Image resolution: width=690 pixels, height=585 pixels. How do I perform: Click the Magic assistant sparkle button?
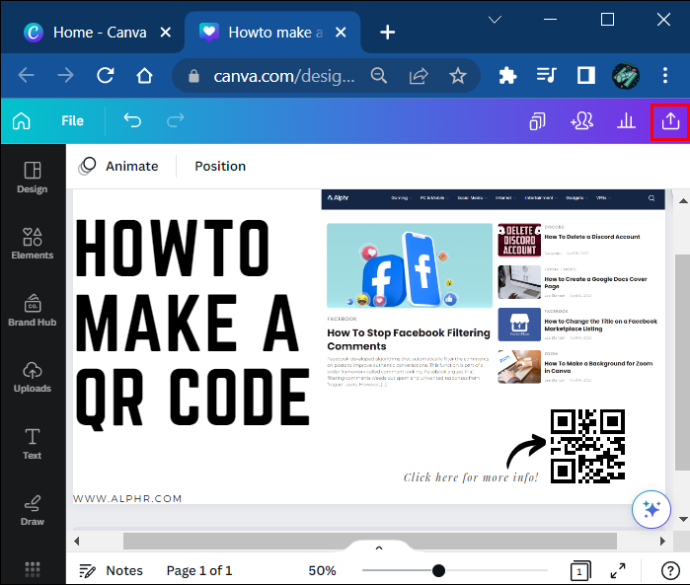pyautogui.click(x=651, y=509)
